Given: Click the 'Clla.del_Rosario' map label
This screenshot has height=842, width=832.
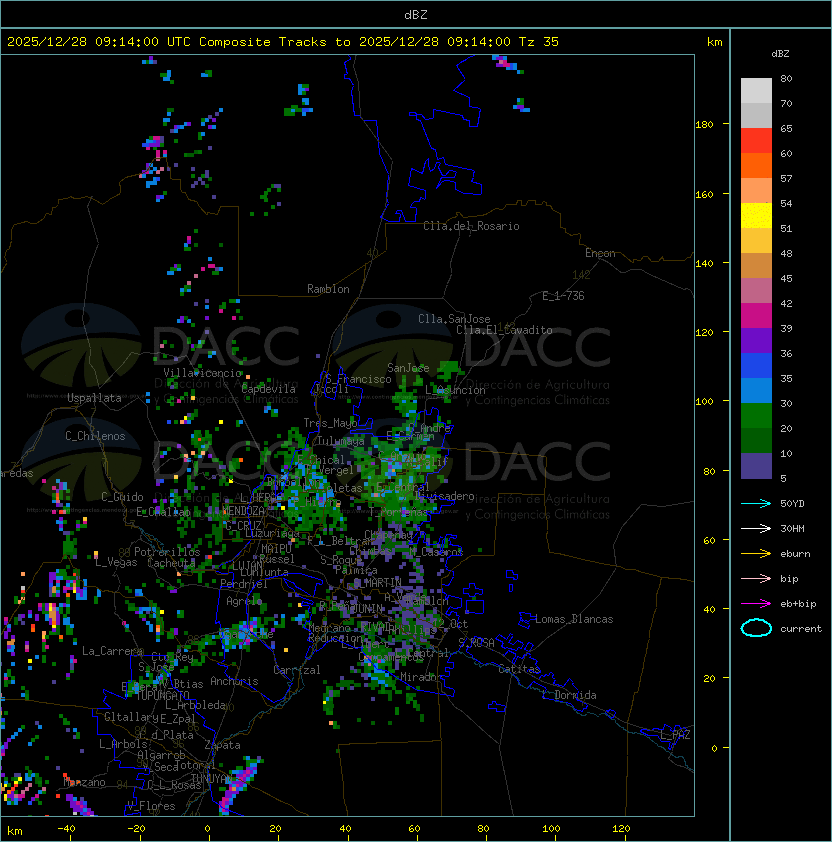Looking at the screenshot, I should click(471, 226).
